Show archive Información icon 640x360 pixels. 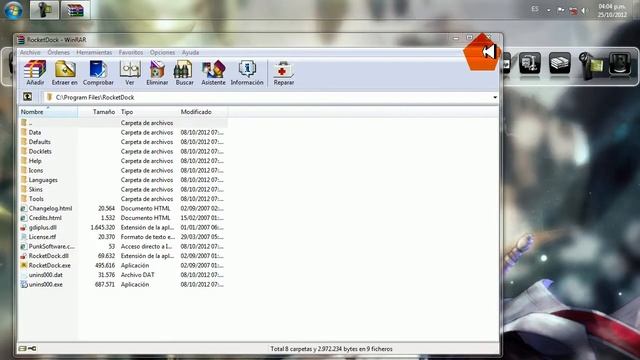coord(247,73)
